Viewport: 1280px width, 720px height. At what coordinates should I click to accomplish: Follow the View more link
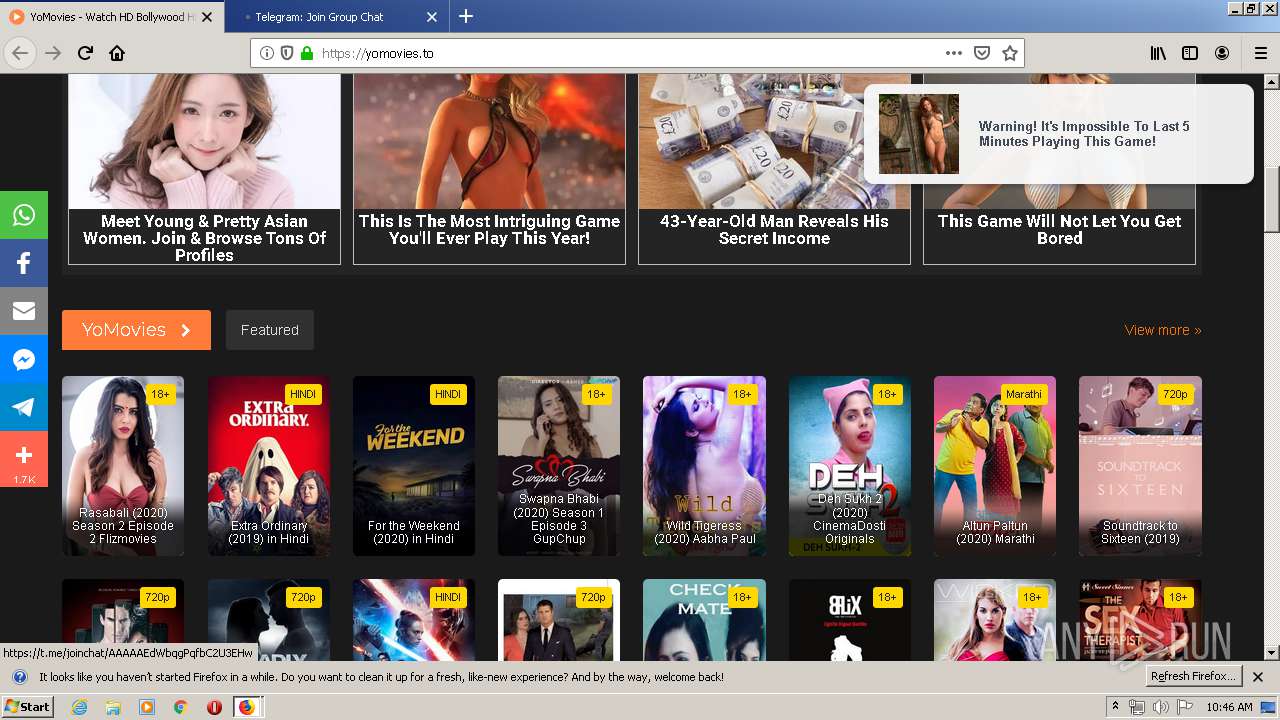tap(1163, 330)
